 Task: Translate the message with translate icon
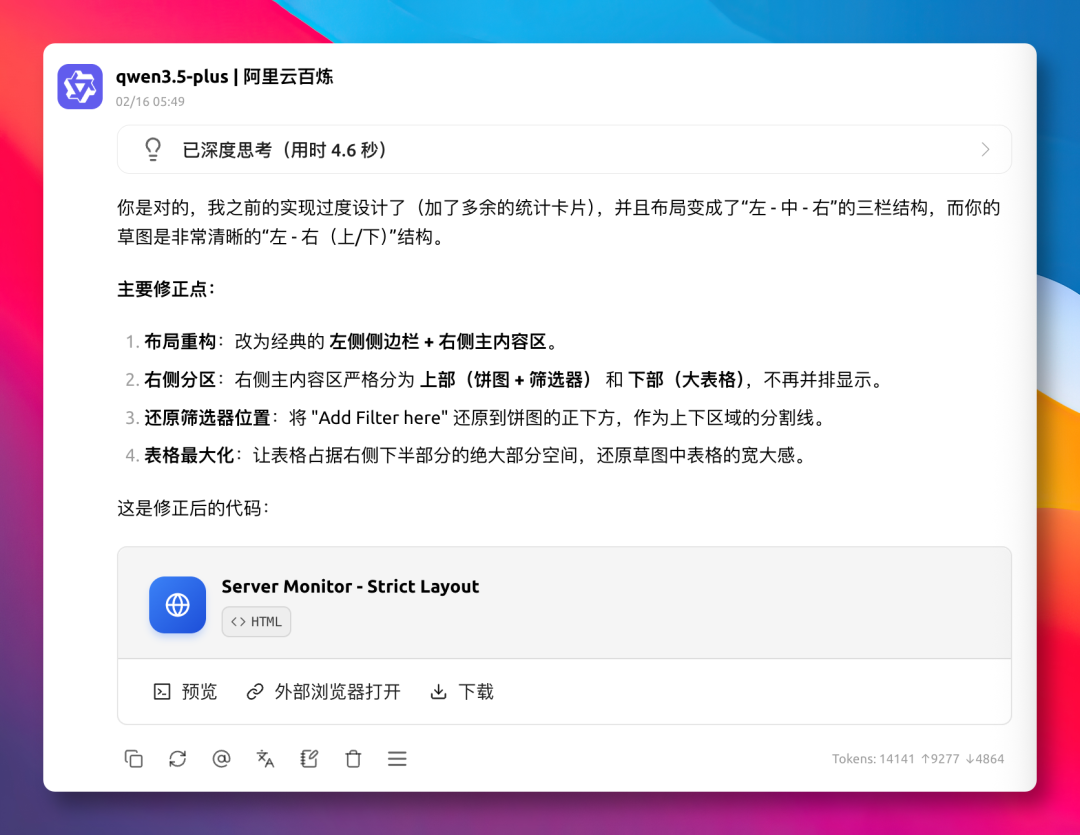click(x=265, y=759)
